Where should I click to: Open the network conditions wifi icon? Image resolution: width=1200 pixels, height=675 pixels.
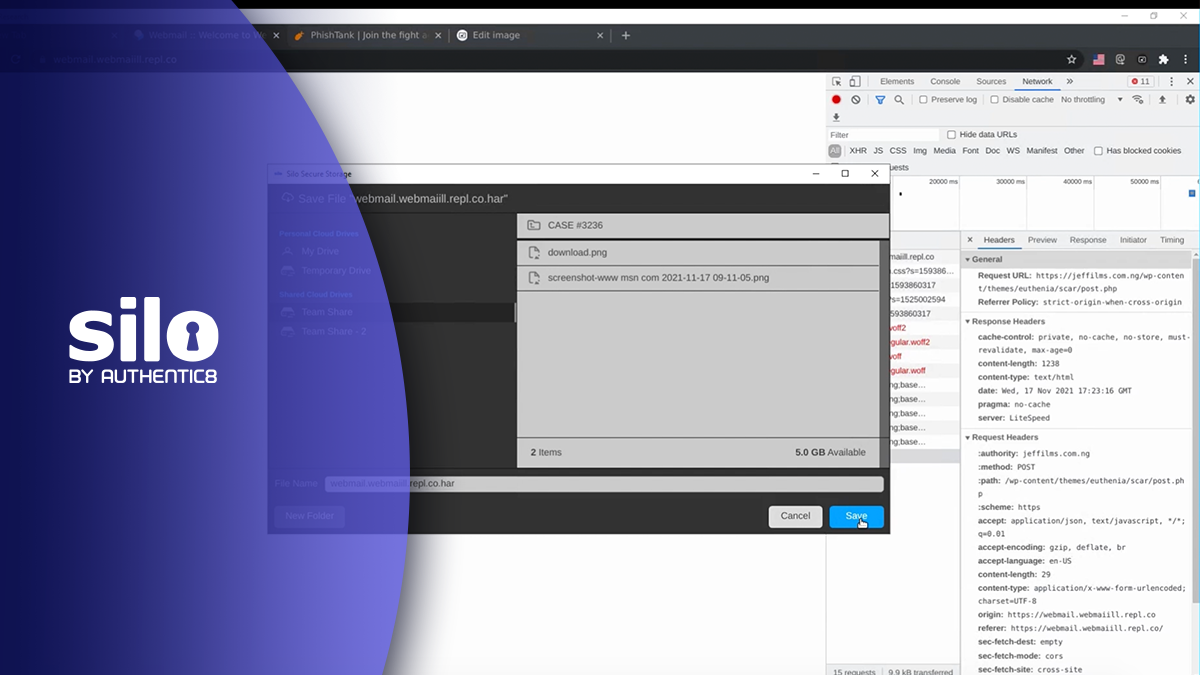tap(1137, 100)
